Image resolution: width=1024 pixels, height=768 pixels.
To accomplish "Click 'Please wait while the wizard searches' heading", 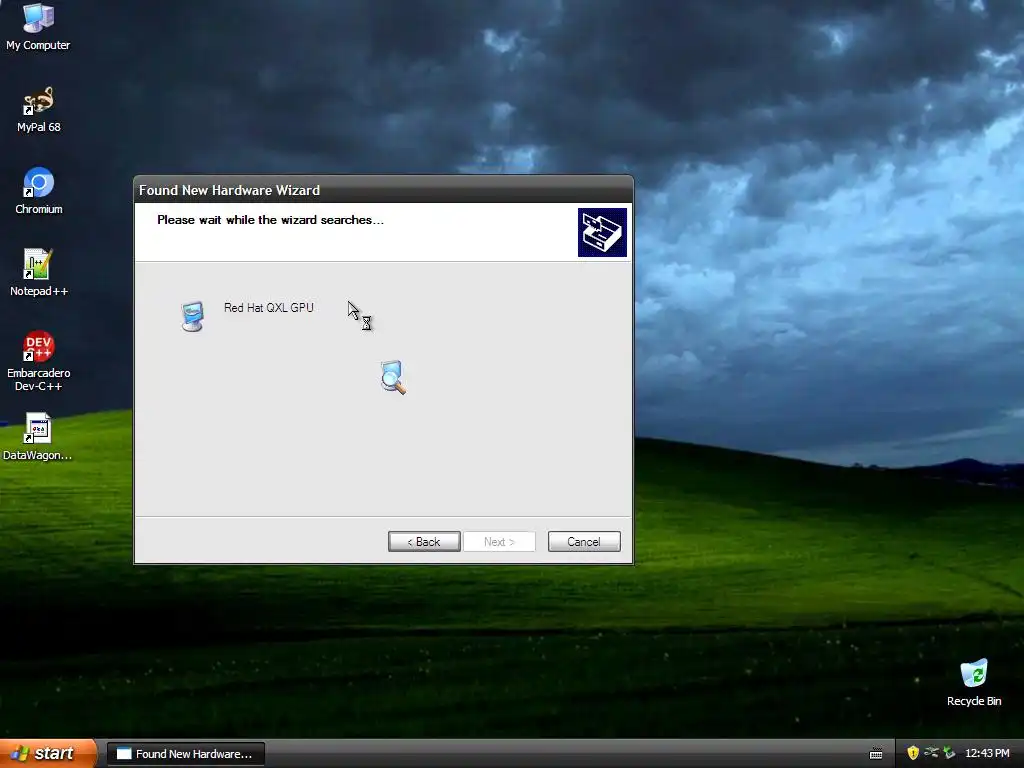I will 270,220.
